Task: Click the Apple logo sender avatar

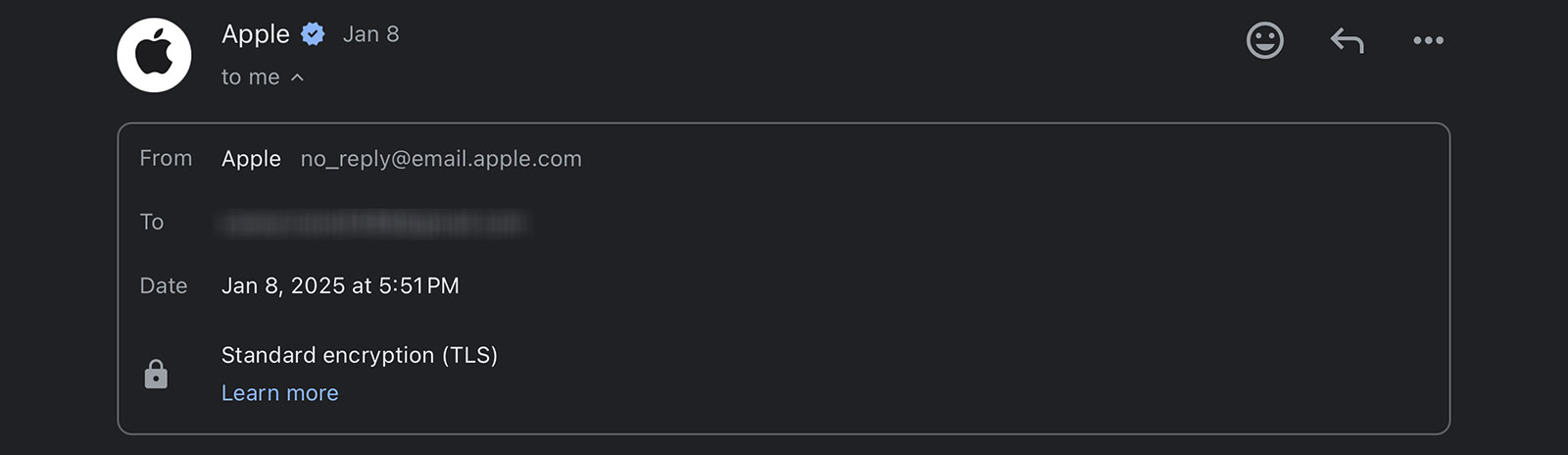Action: pyautogui.click(x=154, y=55)
